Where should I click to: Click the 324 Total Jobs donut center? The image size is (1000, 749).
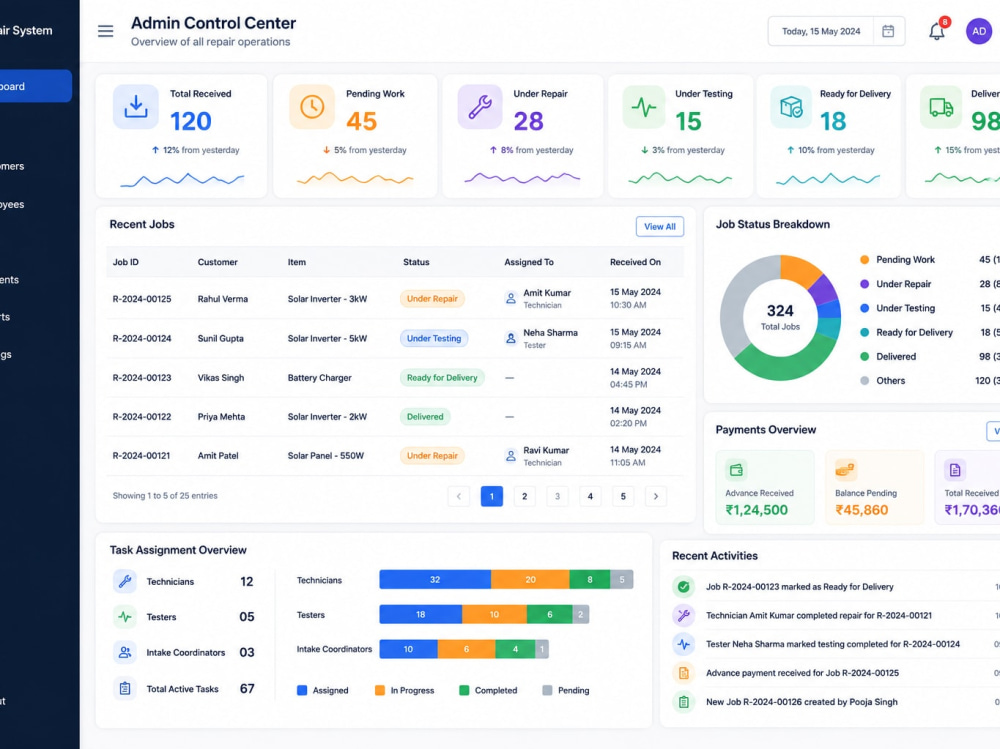(x=780, y=317)
